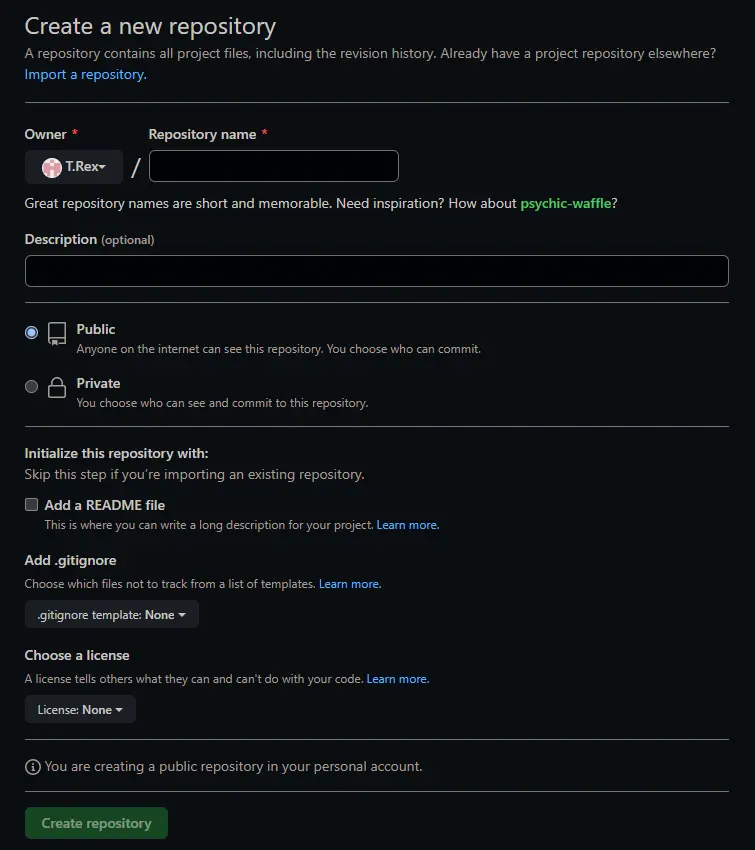Enable the Add a README file checkbox
The height and width of the screenshot is (850, 755).
click(x=32, y=505)
